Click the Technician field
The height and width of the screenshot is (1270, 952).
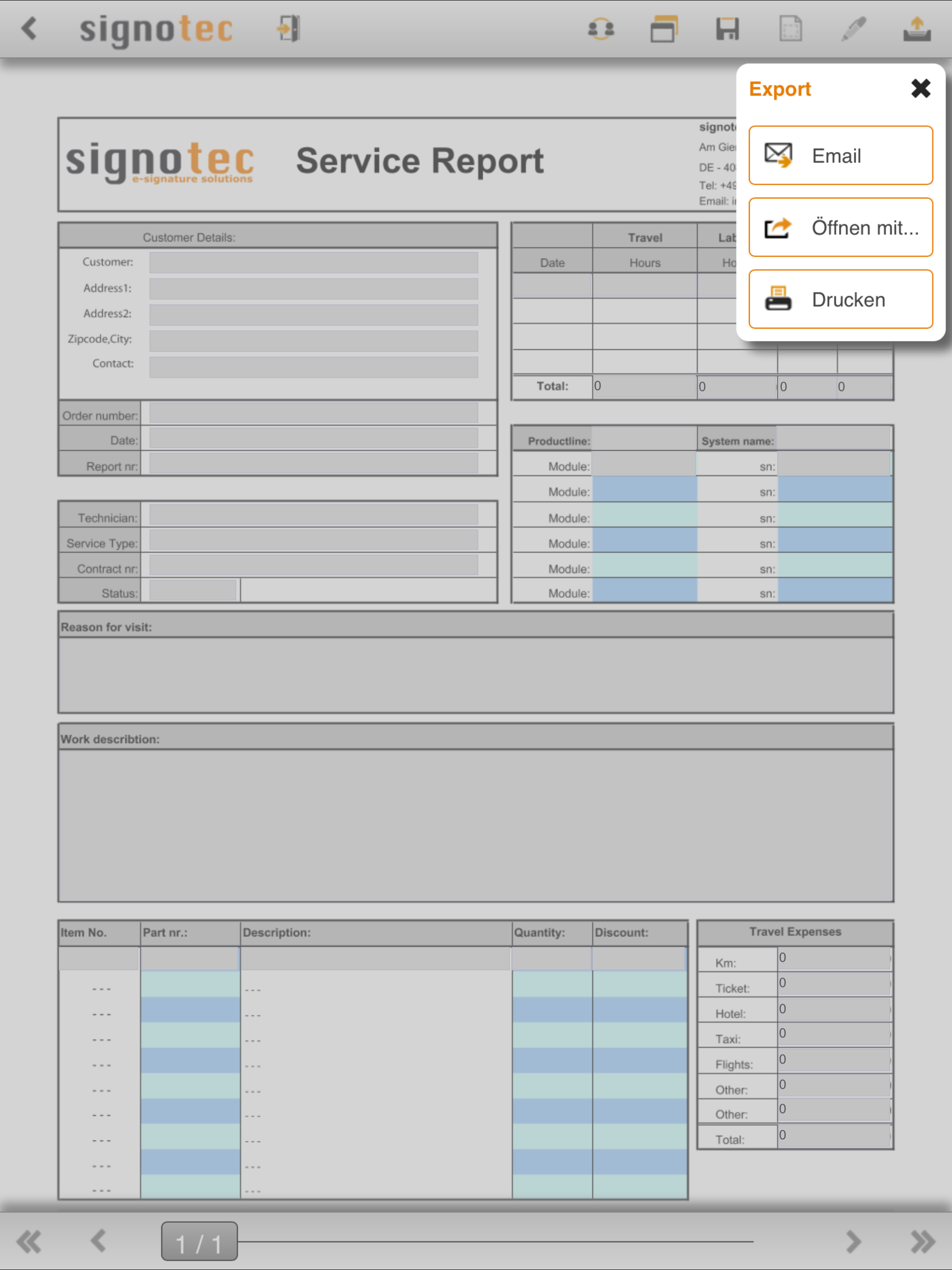(x=313, y=515)
